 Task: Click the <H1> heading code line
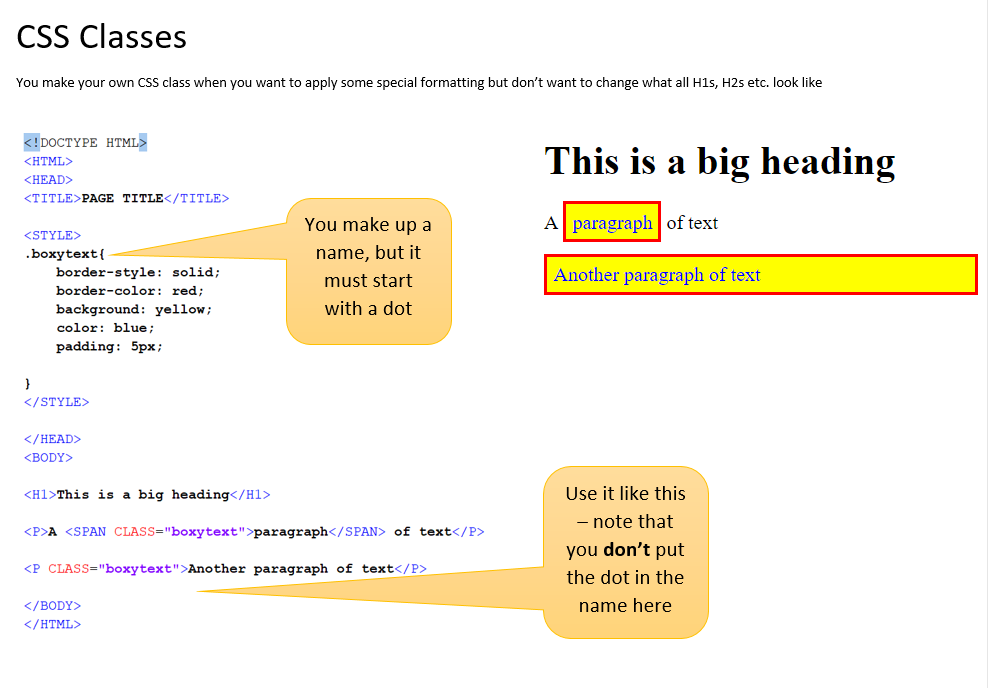[x=147, y=495]
